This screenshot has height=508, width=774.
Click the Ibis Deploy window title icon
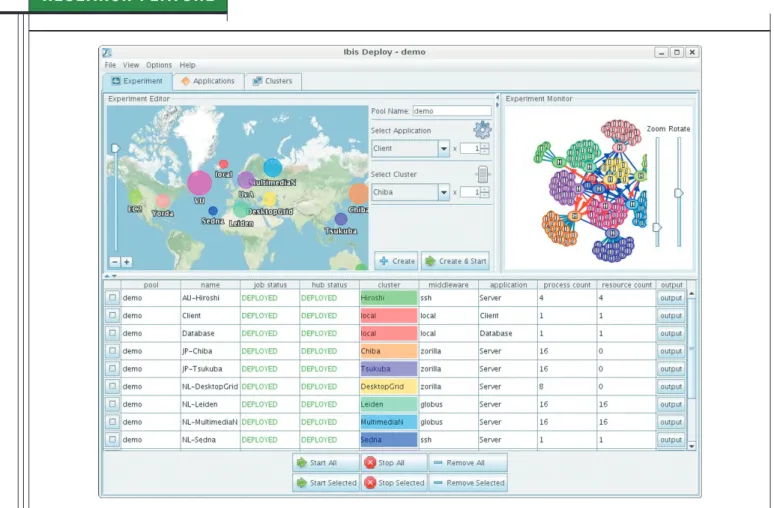click(x=107, y=52)
